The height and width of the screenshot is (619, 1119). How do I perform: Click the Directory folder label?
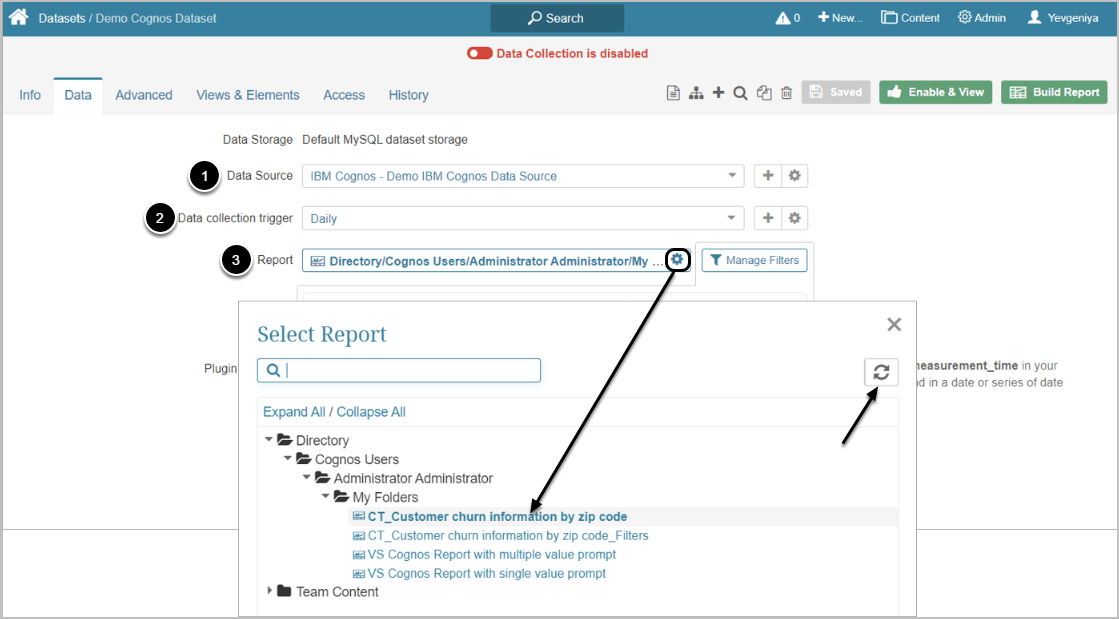(x=322, y=441)
